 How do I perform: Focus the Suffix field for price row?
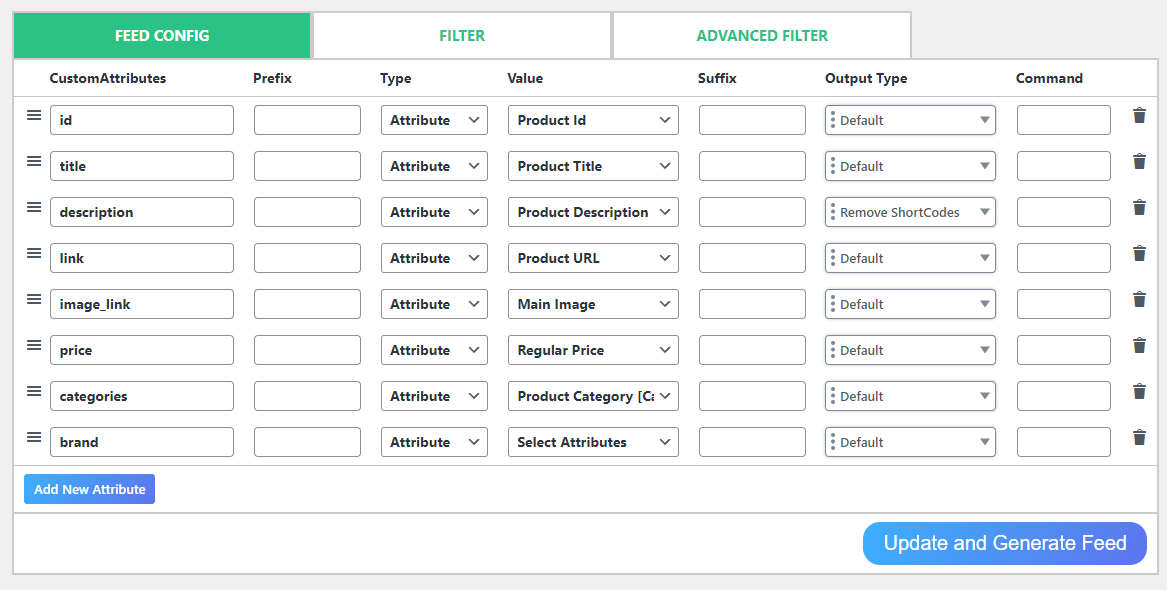pyautogui.click(x=752, y=350)
